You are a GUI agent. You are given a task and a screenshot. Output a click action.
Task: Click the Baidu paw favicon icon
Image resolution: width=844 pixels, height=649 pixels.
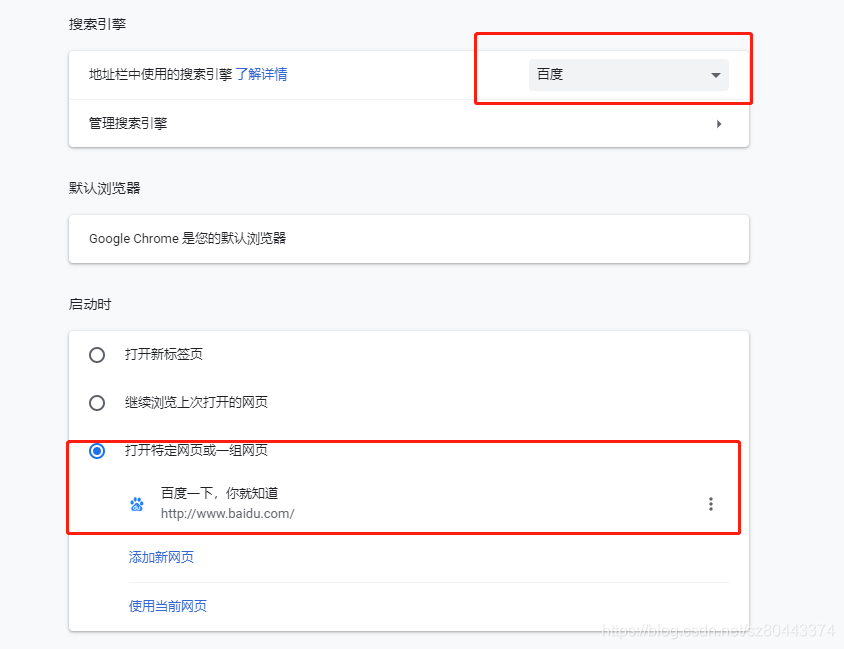tap(137, 504)
